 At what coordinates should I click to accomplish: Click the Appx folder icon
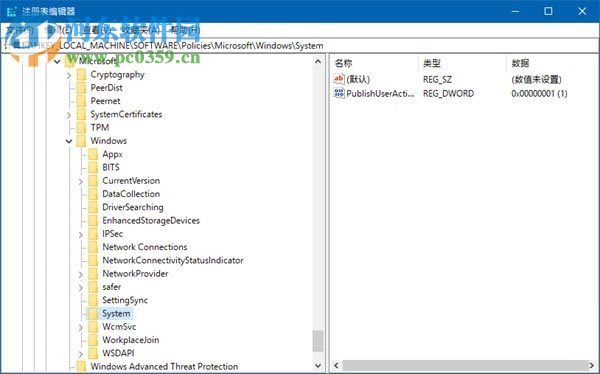(93, 154)
